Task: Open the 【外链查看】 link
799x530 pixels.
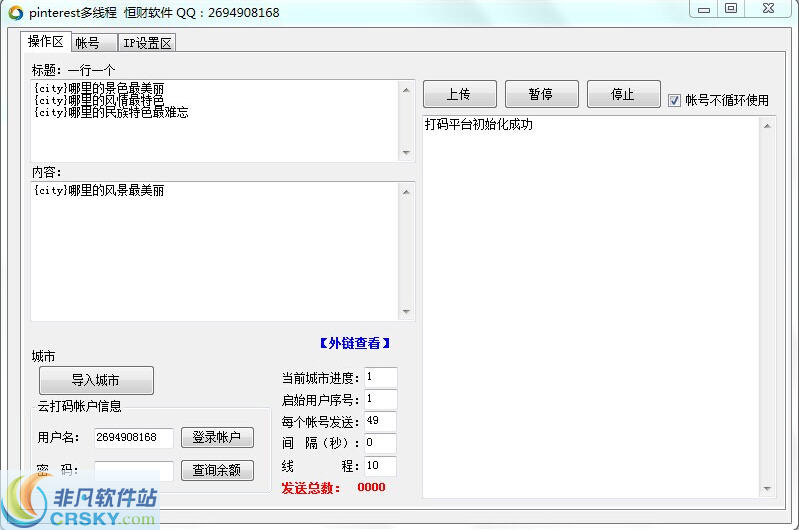Action: 355,343
